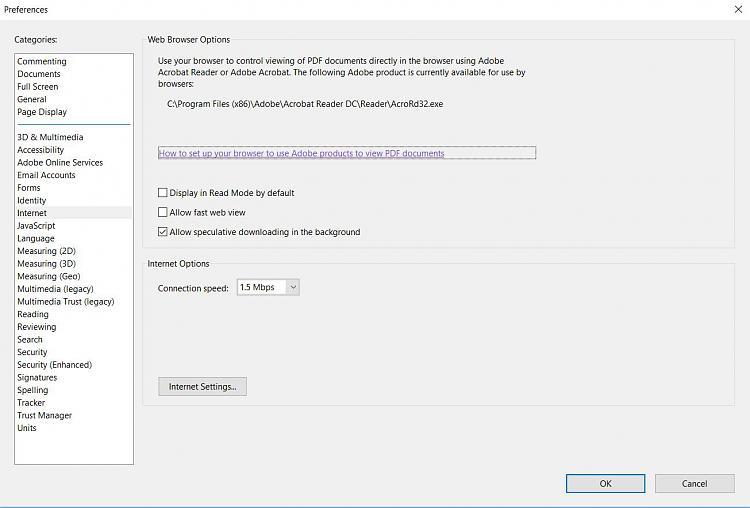This screenshot has width=750, height=508.
Task: Go to the Security category
Action: click(x=32, y=352)
